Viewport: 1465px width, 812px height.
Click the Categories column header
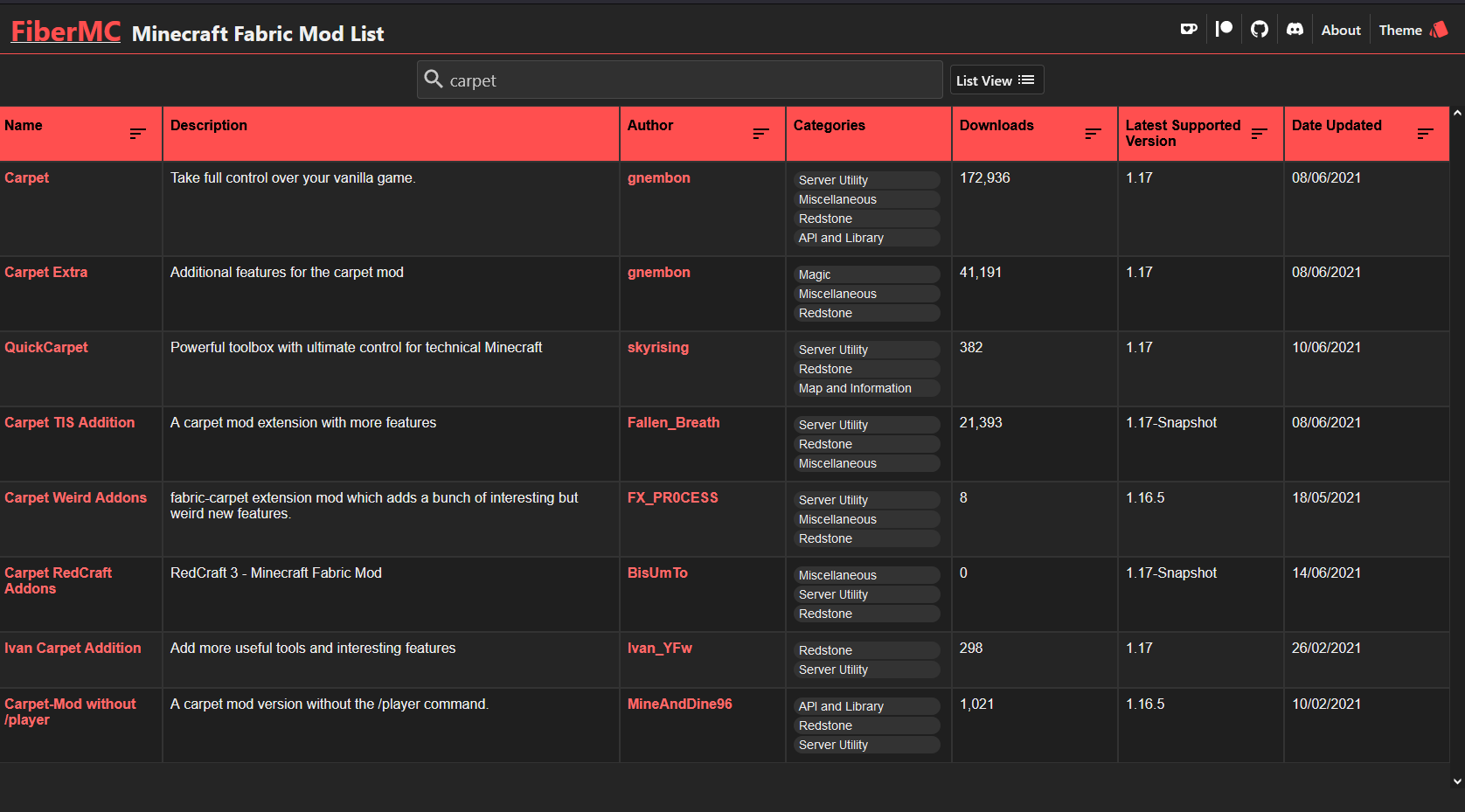tap(868, 134)
